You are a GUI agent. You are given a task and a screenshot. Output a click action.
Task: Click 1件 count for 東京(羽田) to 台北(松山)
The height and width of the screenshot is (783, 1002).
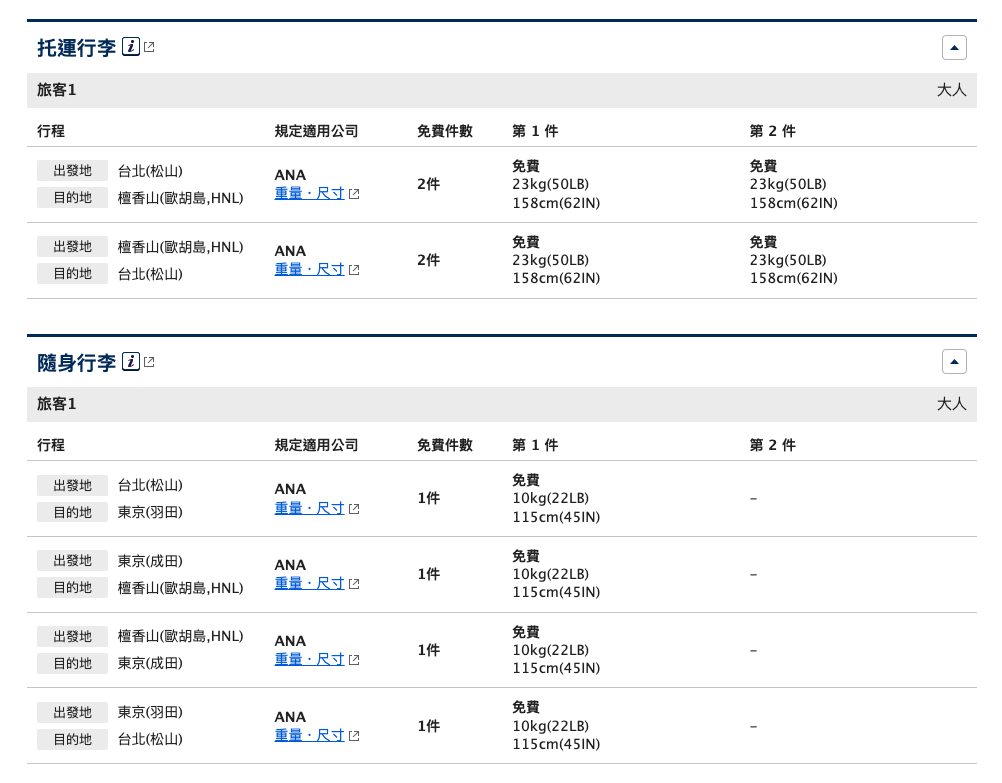click(x=428, y=726)
